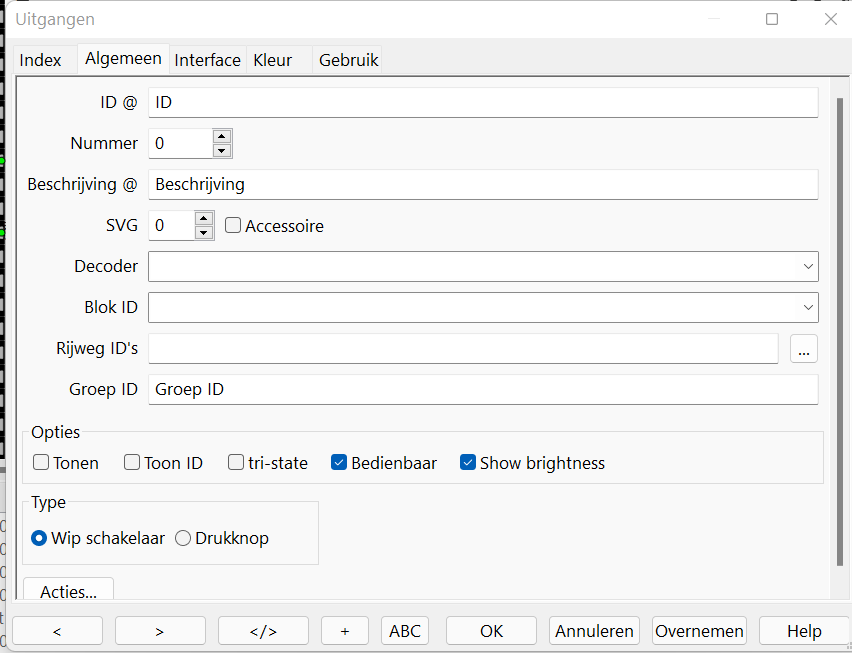This screenshot has width=852, height=653.
Task: Open the Gebruik tab
Action: tap(348, 60)
